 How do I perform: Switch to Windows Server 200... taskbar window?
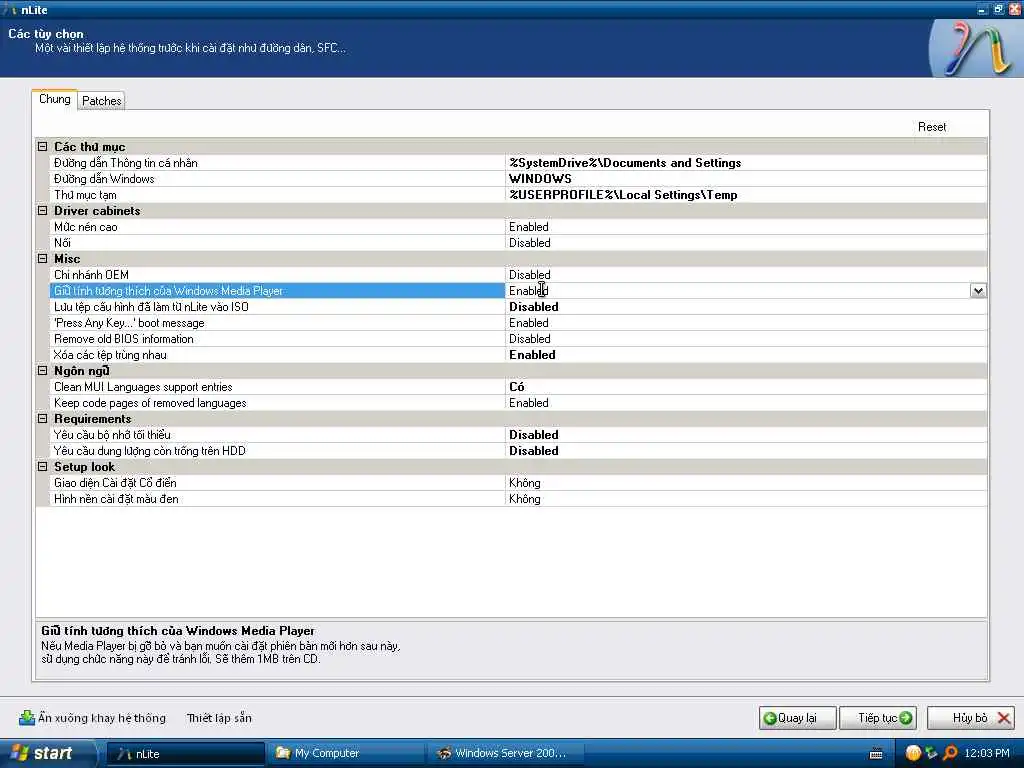tap(507, 754)
